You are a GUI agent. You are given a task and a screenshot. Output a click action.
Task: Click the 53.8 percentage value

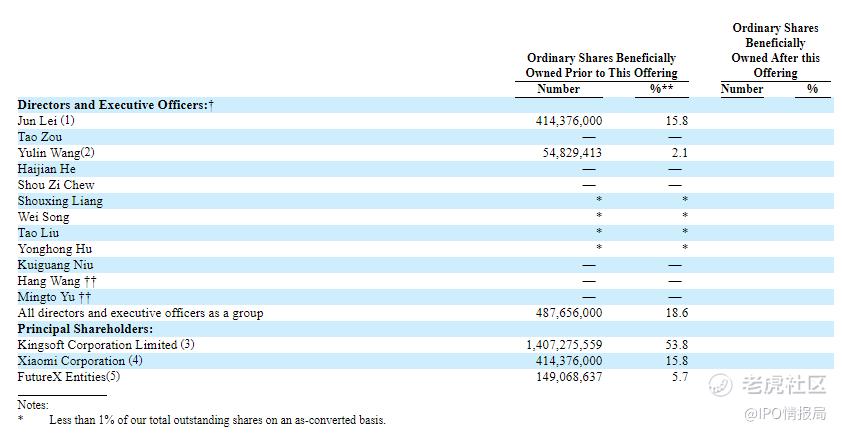click(x=677, y=345)
